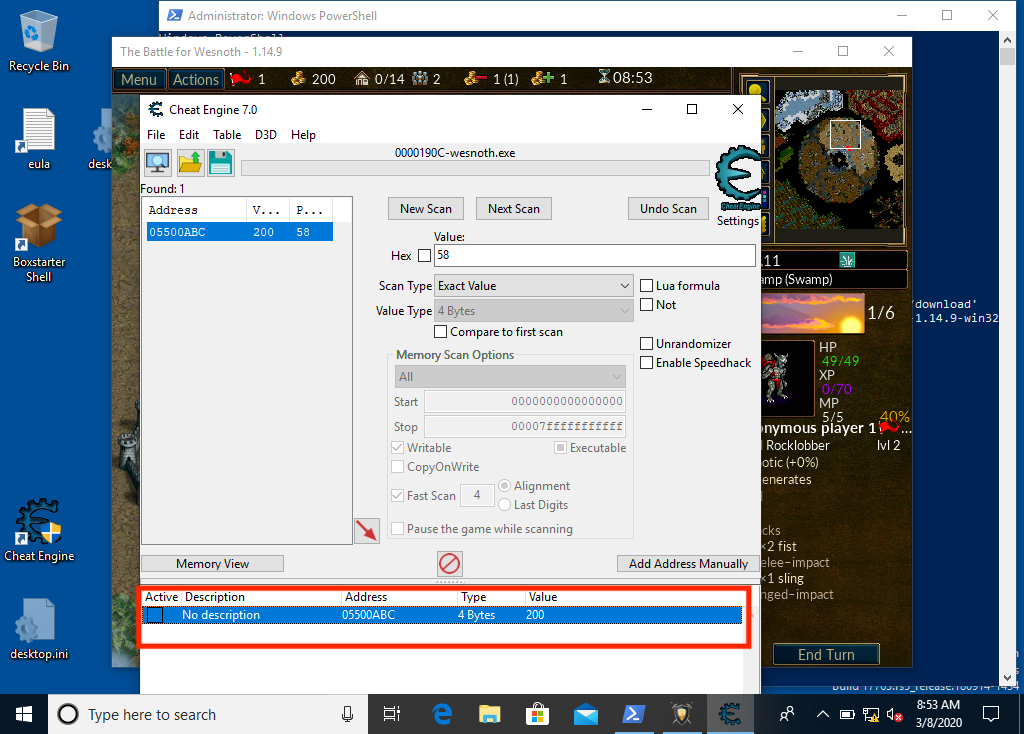
Task: Open Recycle Bin on the desktop
Action: (x=39, y=41)
